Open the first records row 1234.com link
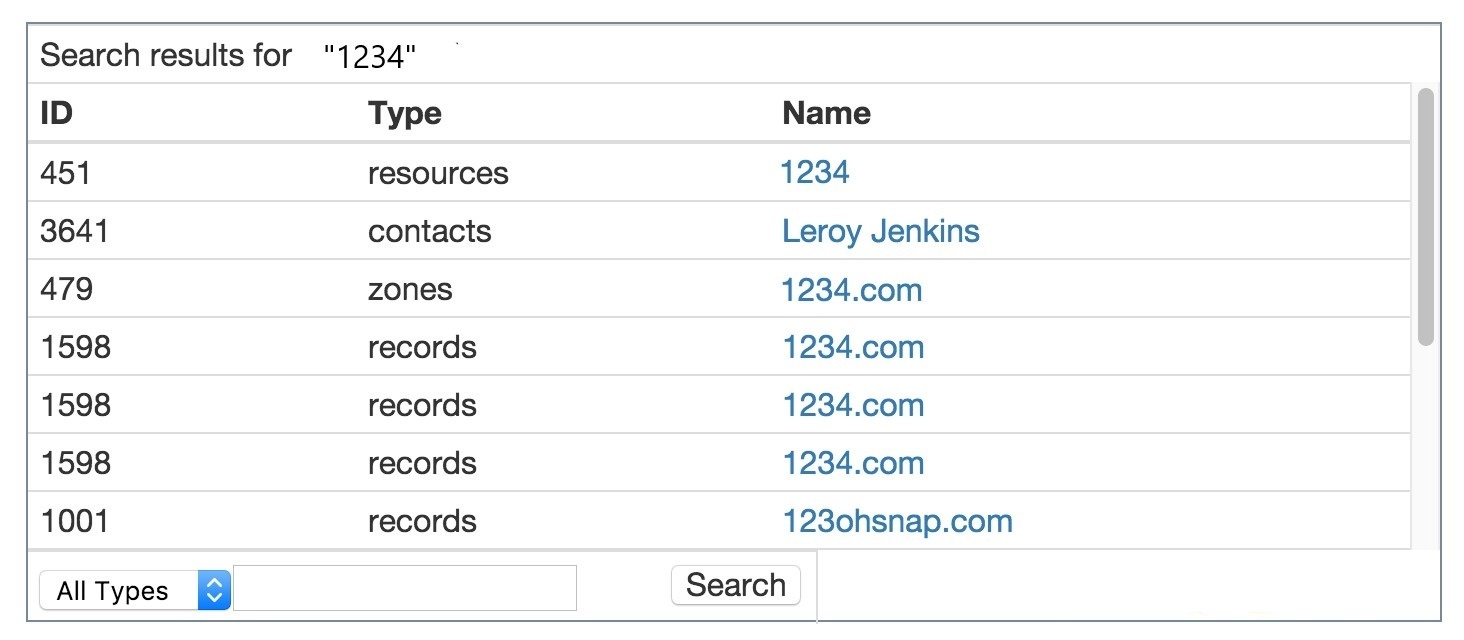The image size is (1464, 640). click(852, 347)
